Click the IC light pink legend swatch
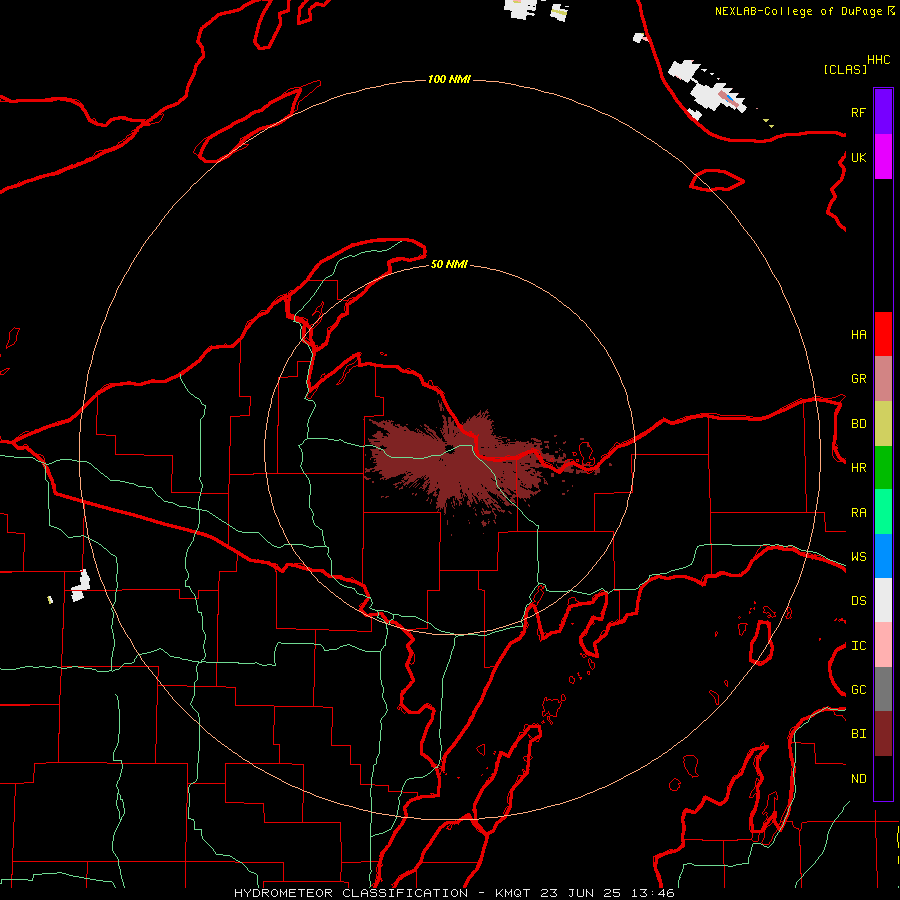Viewport: 900px width, 900px height. tap(883, 645)
